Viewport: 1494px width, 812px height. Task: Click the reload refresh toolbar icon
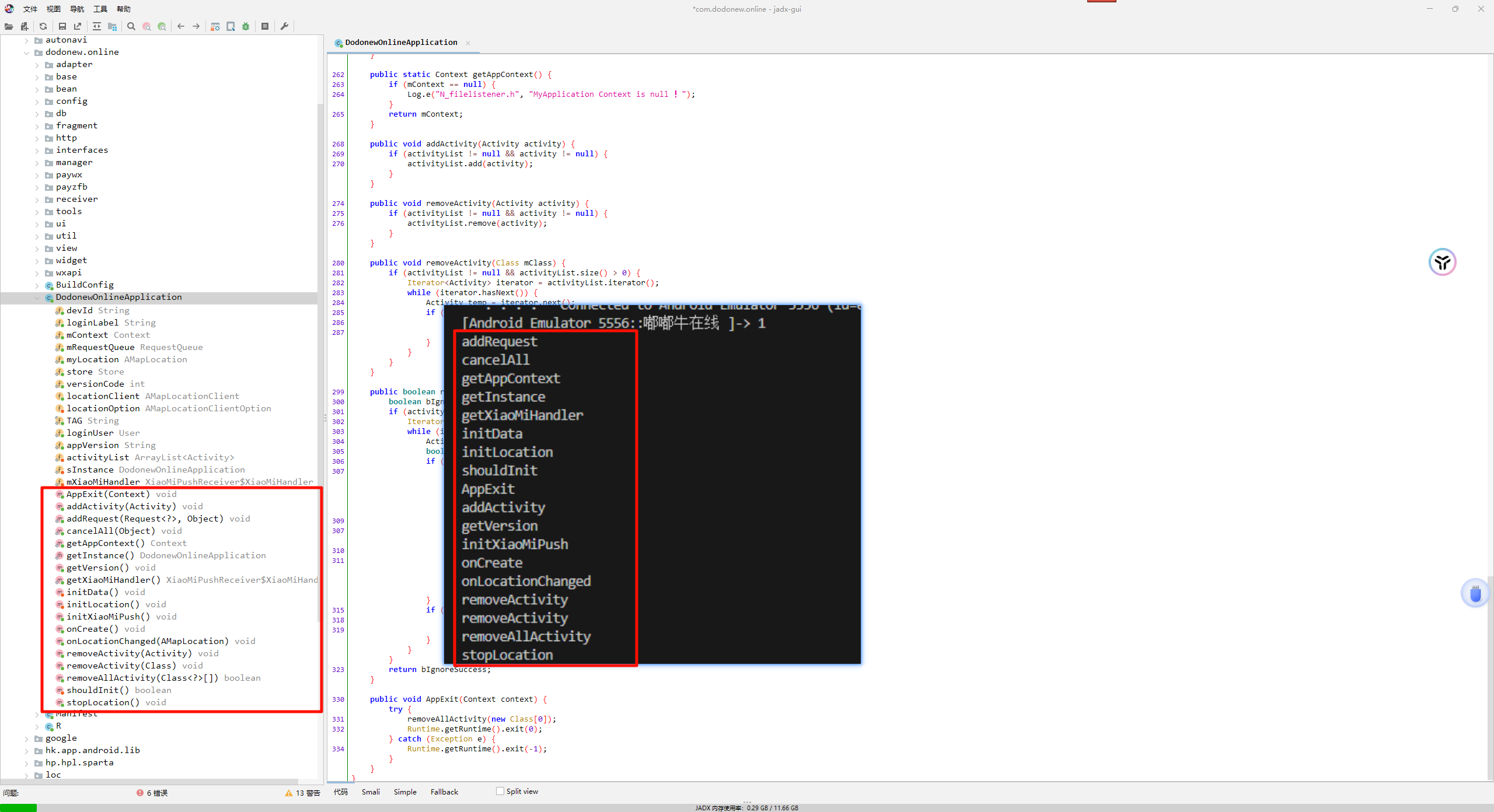[x=43, y=26]
